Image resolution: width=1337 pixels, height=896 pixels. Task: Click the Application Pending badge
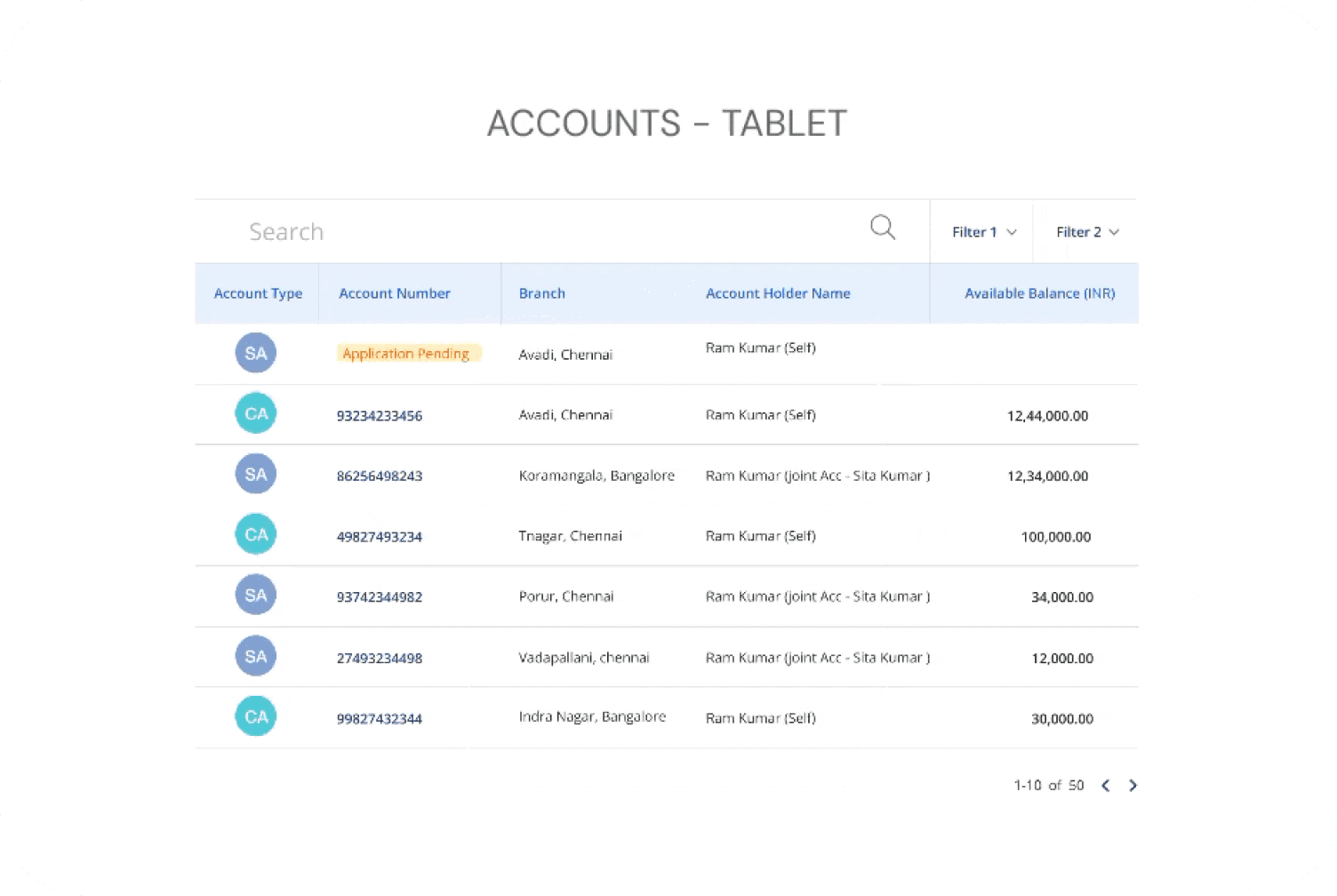408,353
